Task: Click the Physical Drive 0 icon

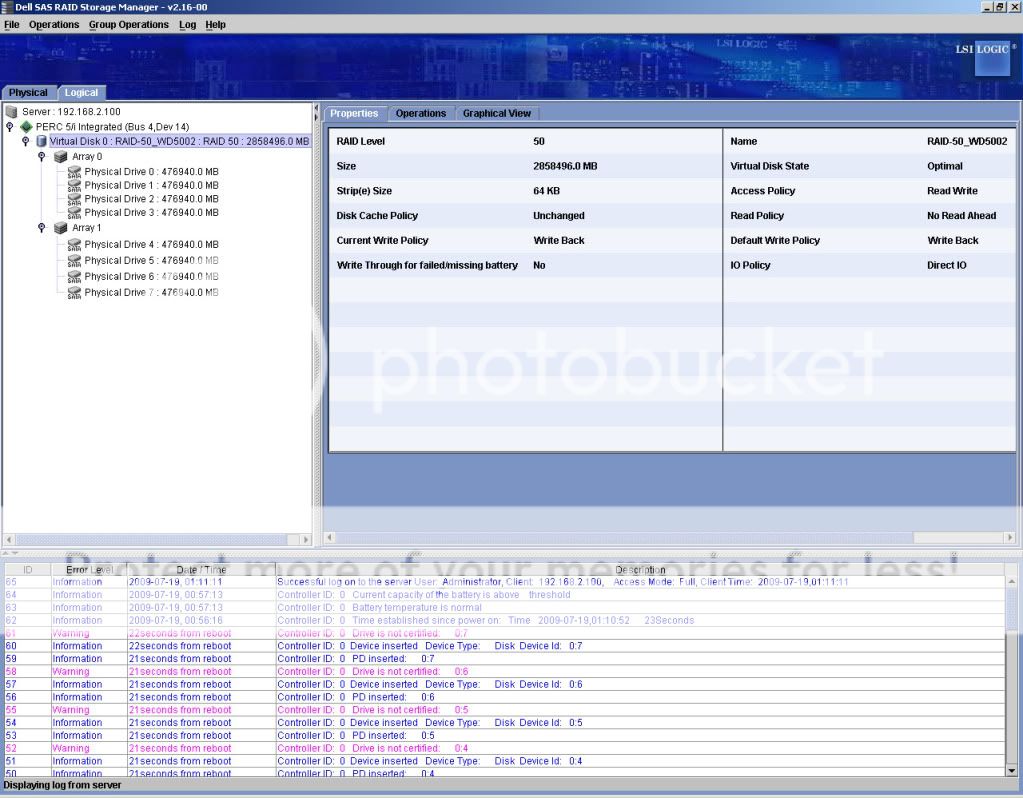Action: click(x=74, y=172)
